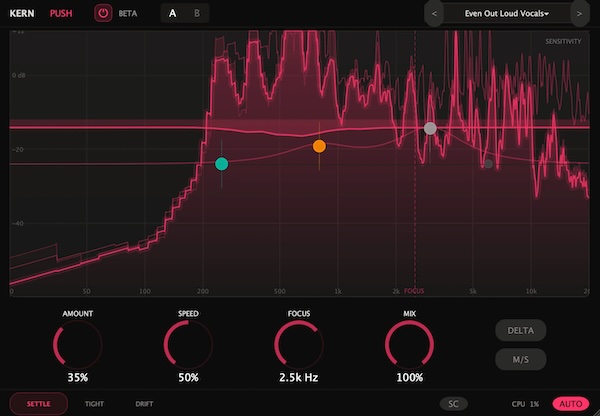Screen dimensions: 600x416
Task: Click the KERN logo
Action: coord(22,13)
